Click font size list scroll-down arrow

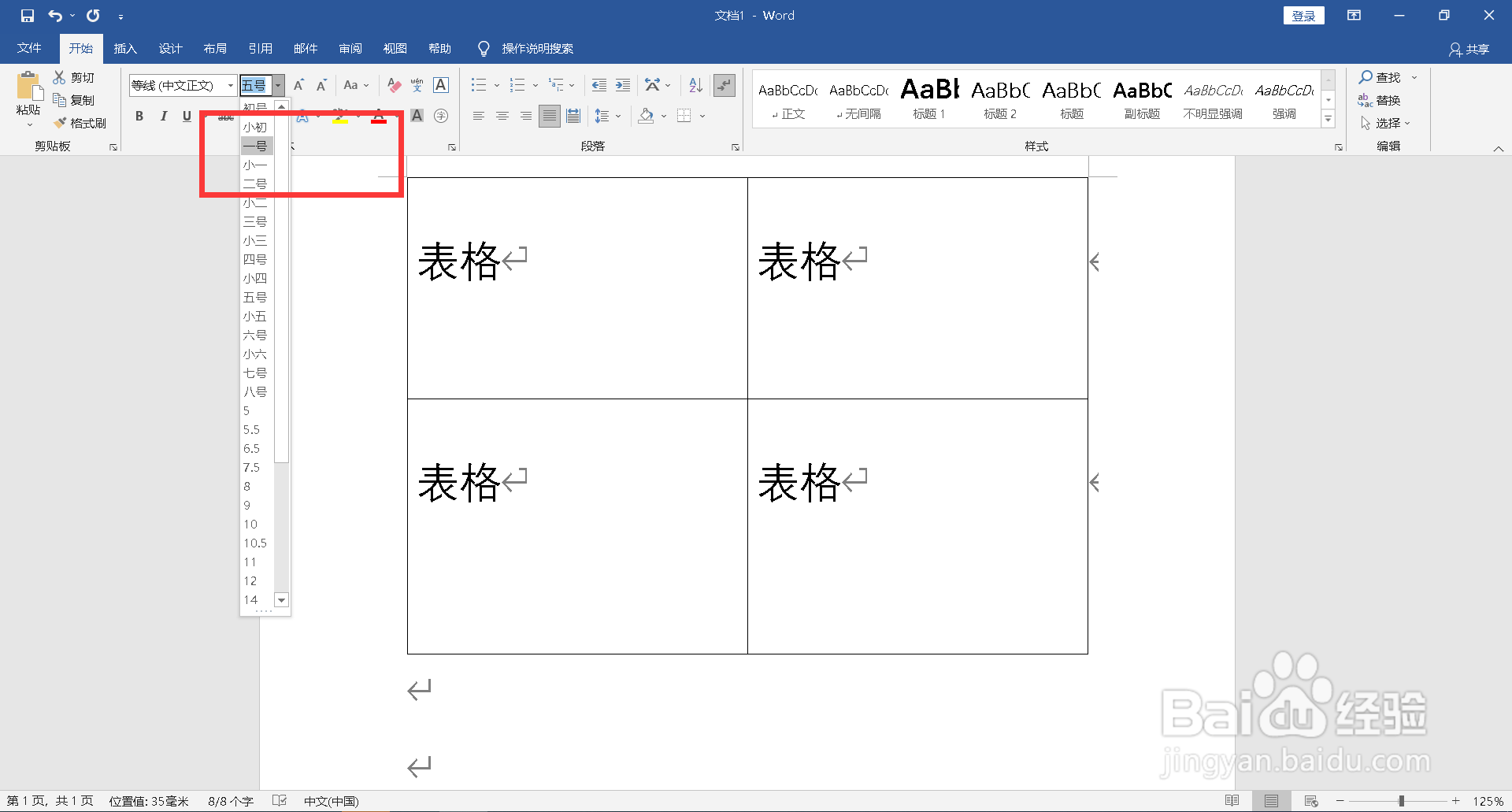pyautogui.click(x=282, y=600)
